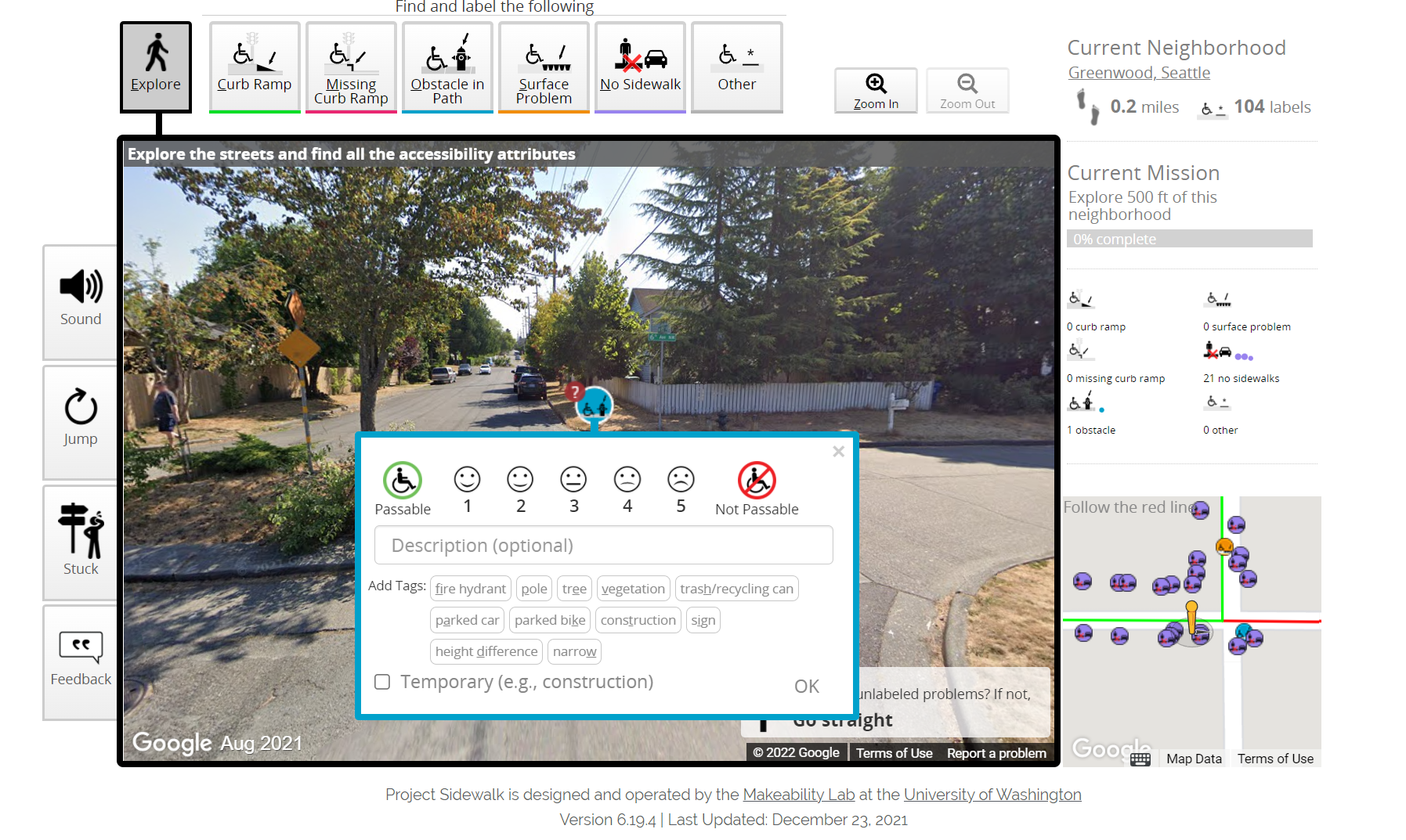1406x840 pixels.
Task: Close the label rating popup
Action: (838, 451)
